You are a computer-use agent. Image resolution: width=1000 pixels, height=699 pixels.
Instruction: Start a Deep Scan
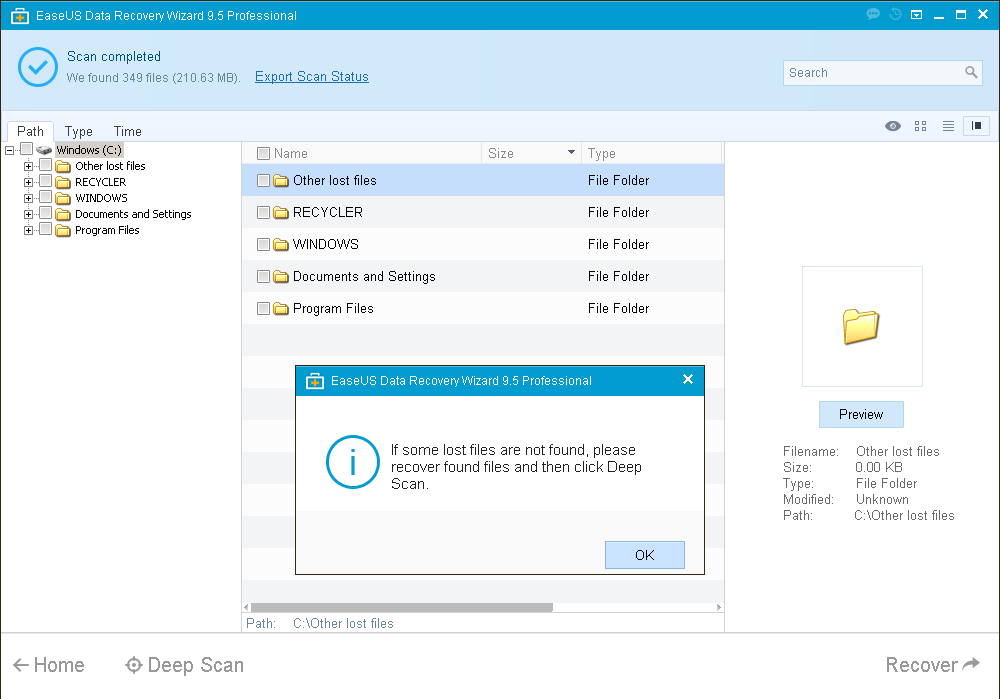click(184, 665)
